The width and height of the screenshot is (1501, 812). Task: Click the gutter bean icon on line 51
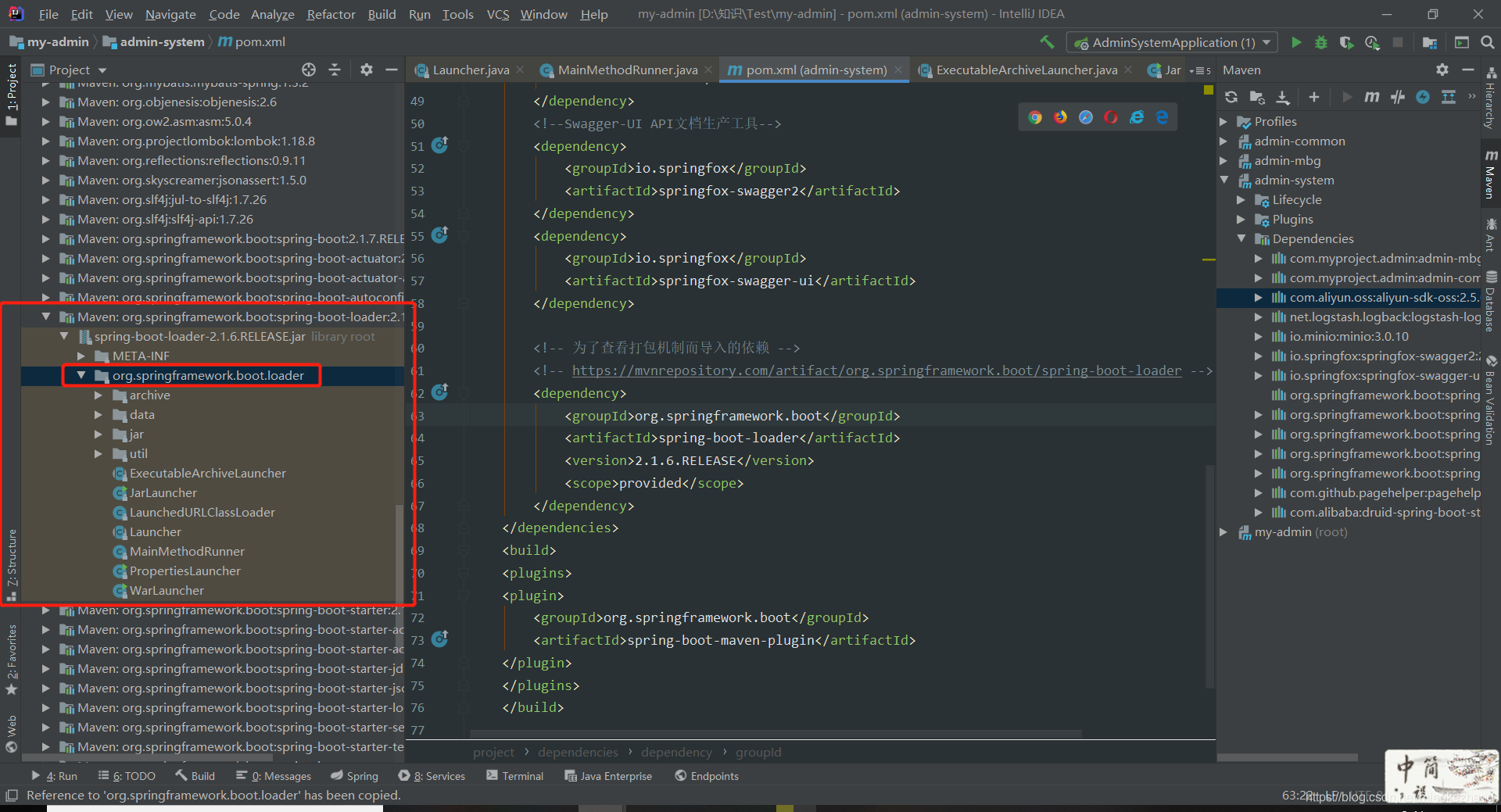coord(440,145)
